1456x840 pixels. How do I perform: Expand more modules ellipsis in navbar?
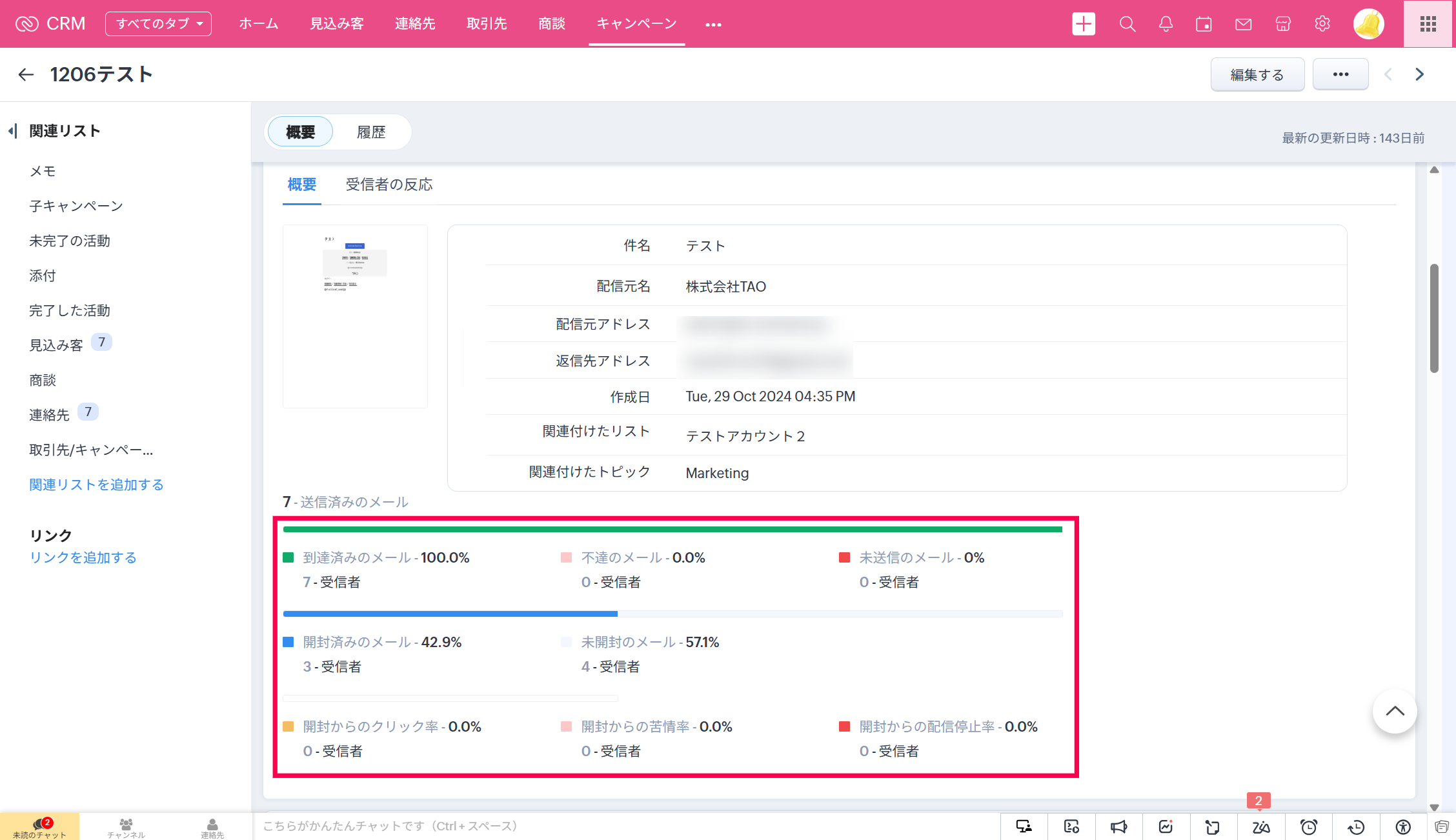pos(713,25)
